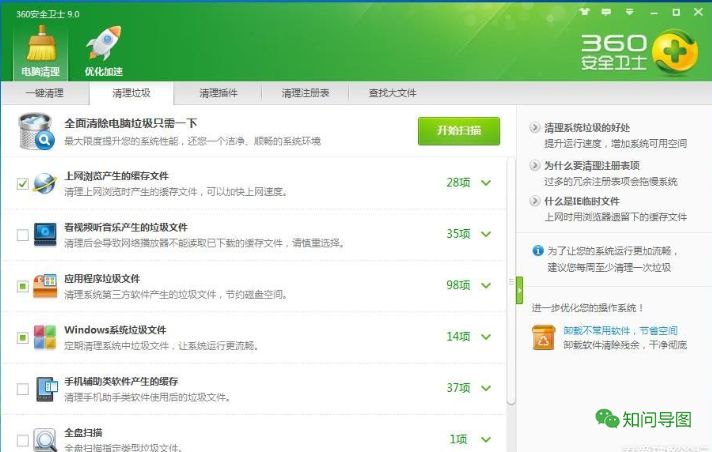Viewport: 712px width, 452px height.
Task: Click the Windows系统垃圾文件 colored icon
Action: pos(45,337)
